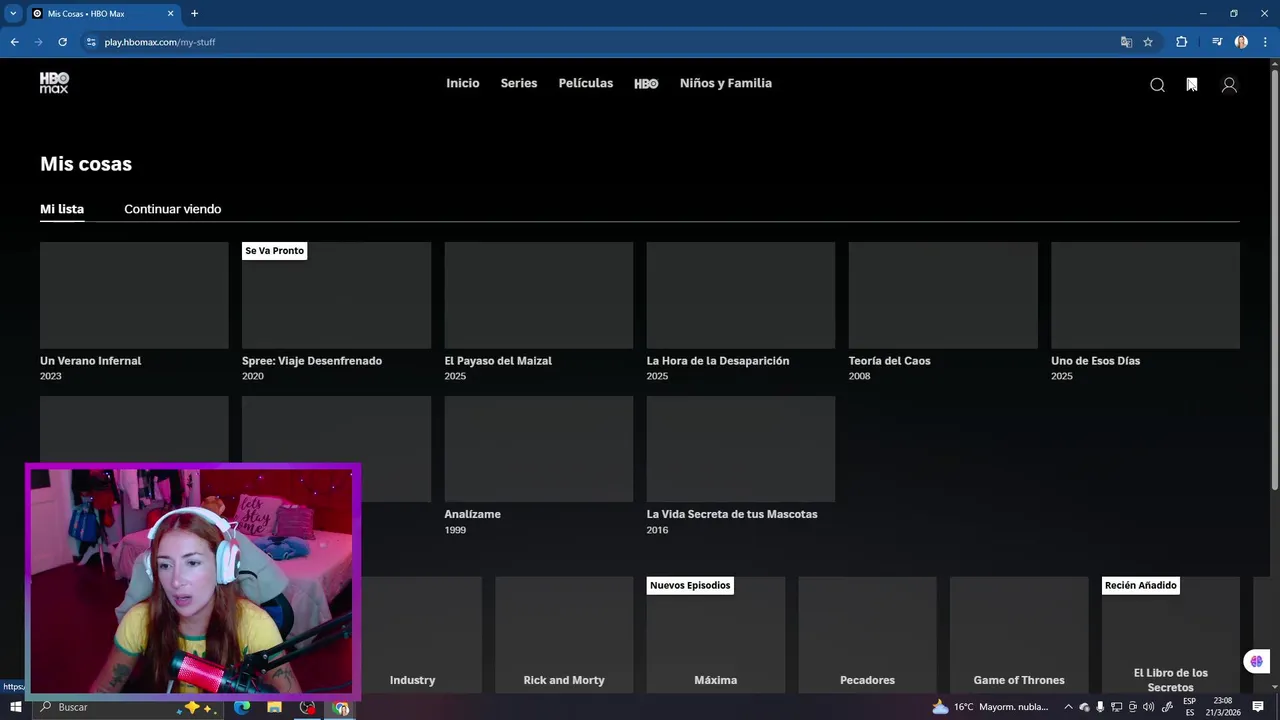Select the Mi lista tab
Viewport: 1280px width, 720px height.
[x=62, y=209]
